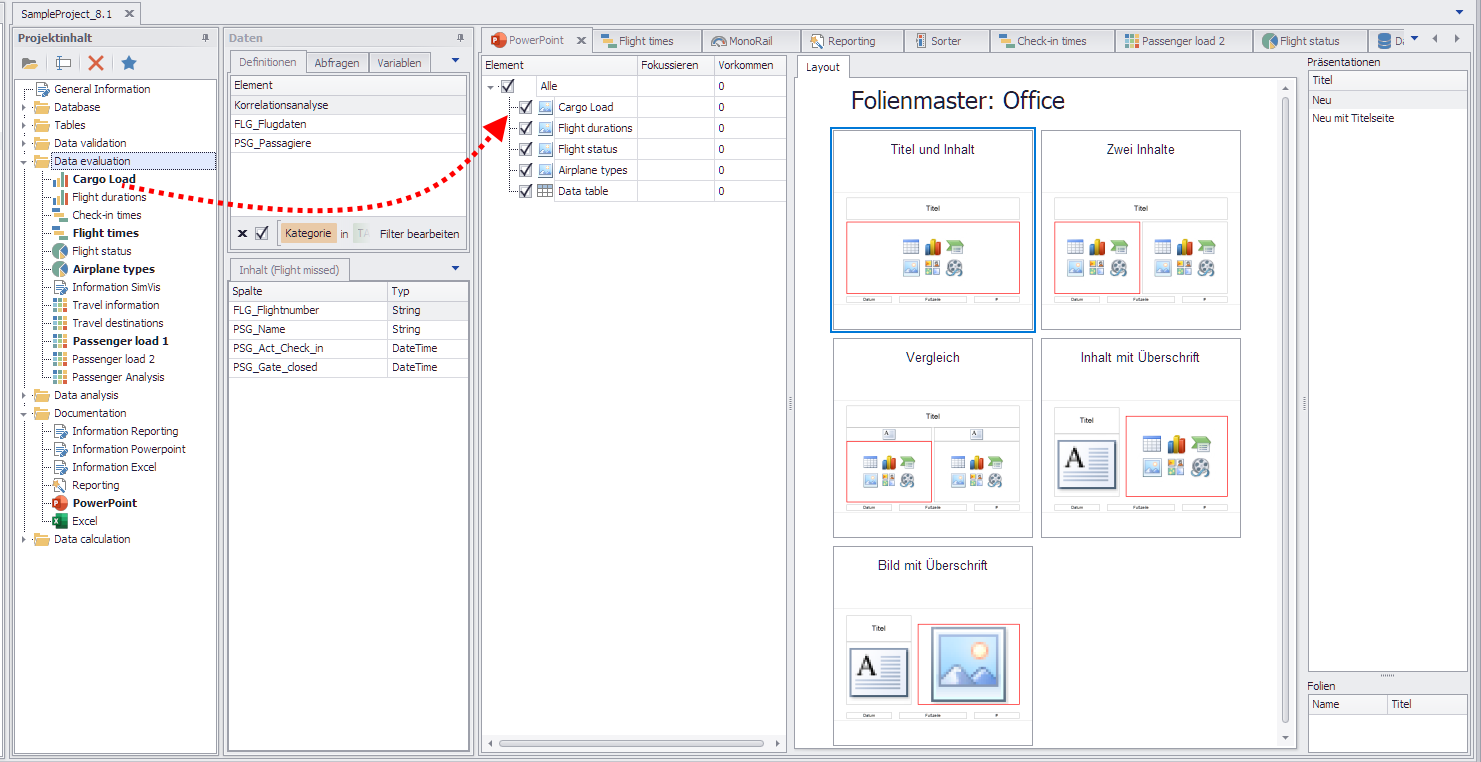Screen dimensions: 1481x762
Task: Expand the Data validation folder
Action: pyautogui.click(x=24, y=143)
